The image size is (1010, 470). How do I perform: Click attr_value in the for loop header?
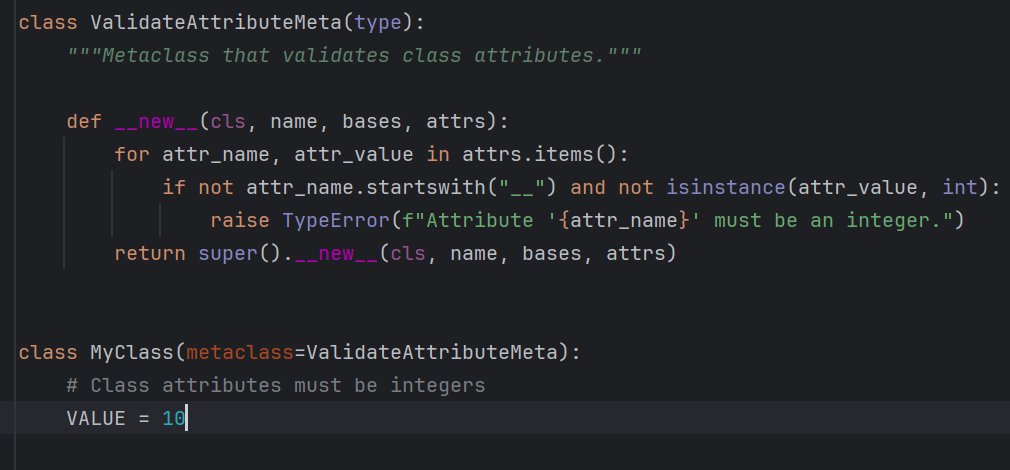tap(354, 155)
